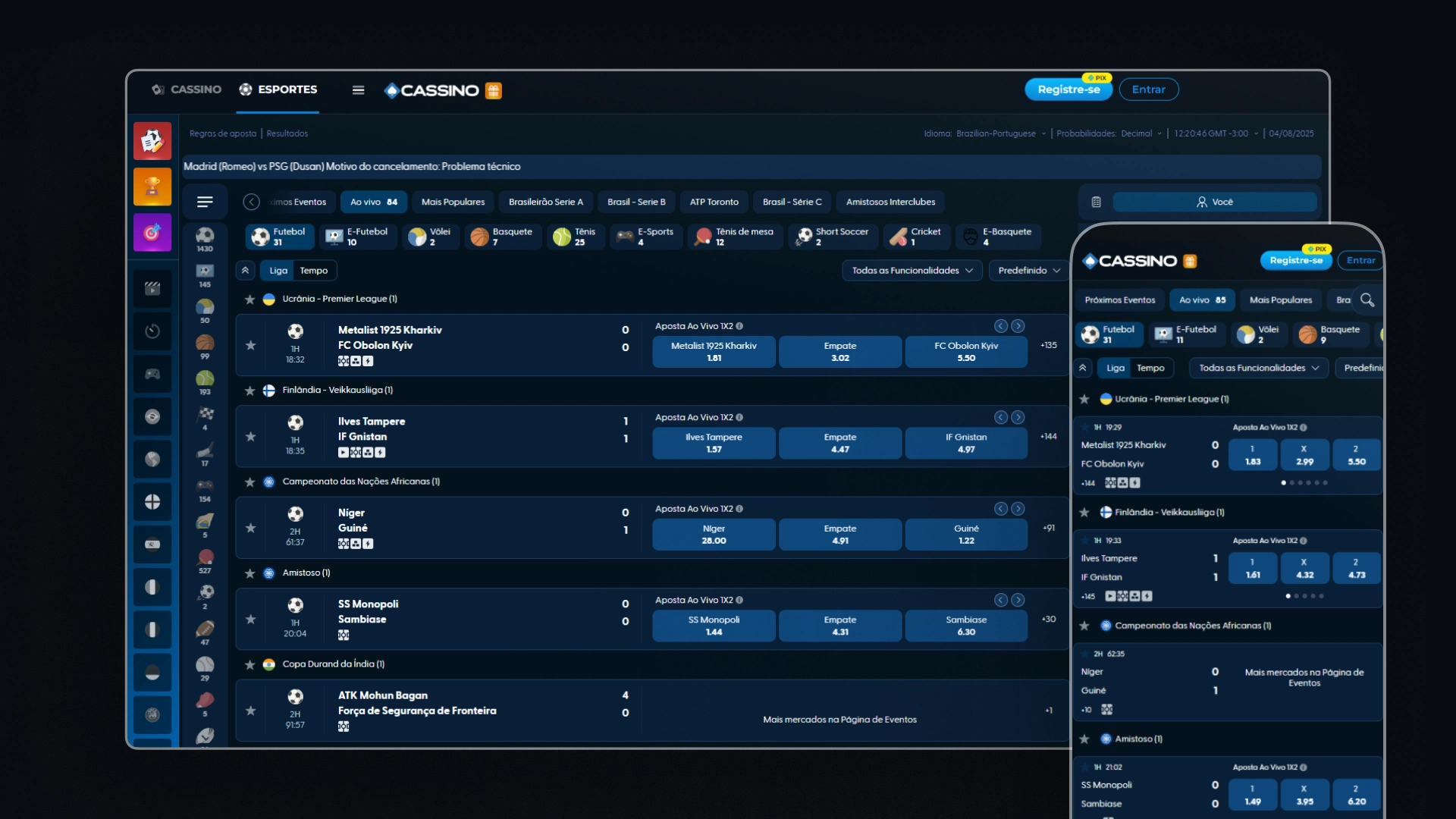The height and width of the screenshot is (819, 1456).
Task: Favorite the Finlândia Veikkausliiga league star
Action: click(249, 391)
